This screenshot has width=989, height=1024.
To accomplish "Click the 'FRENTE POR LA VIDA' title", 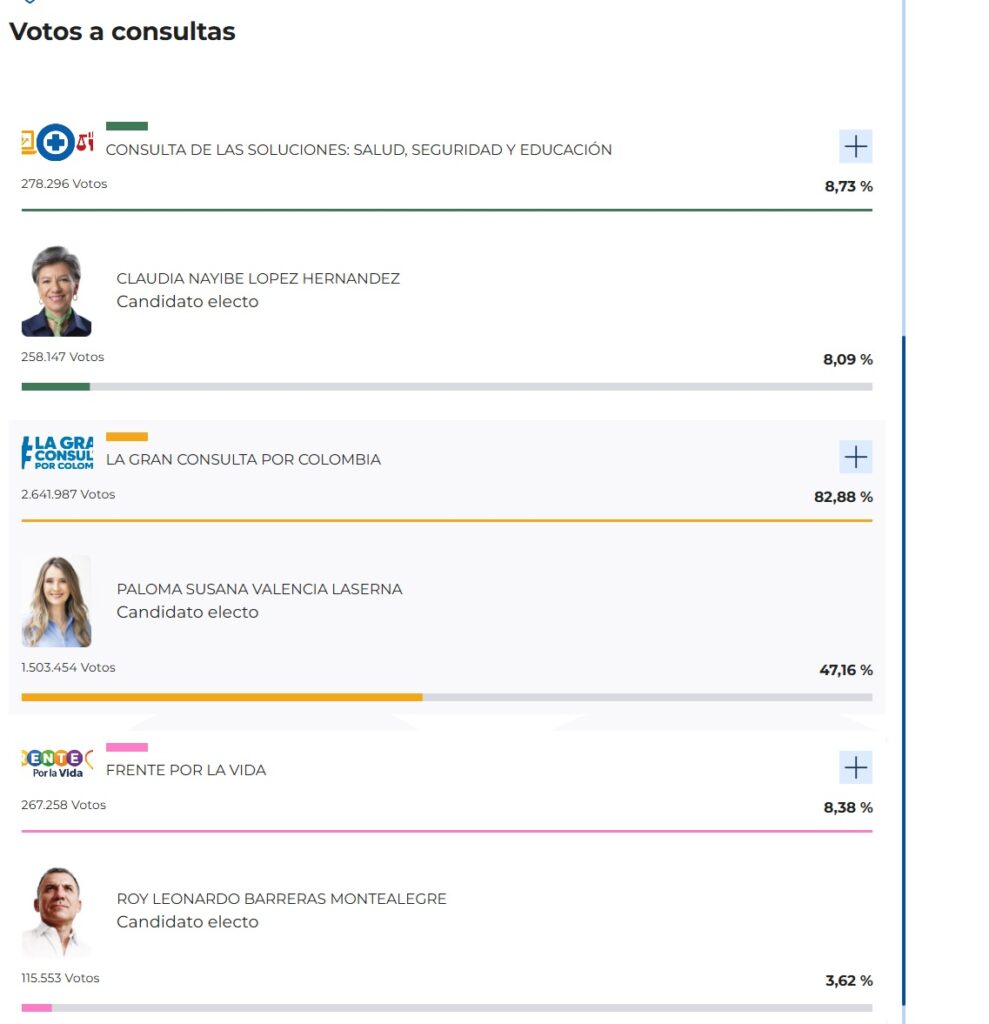I will pos(186,770).
